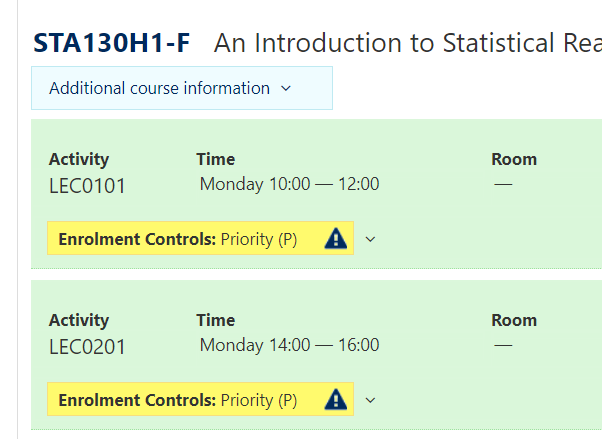Click the Monday 14:00 — 16:00 time slot
The image size is (602, 439).
pos(289,345)
